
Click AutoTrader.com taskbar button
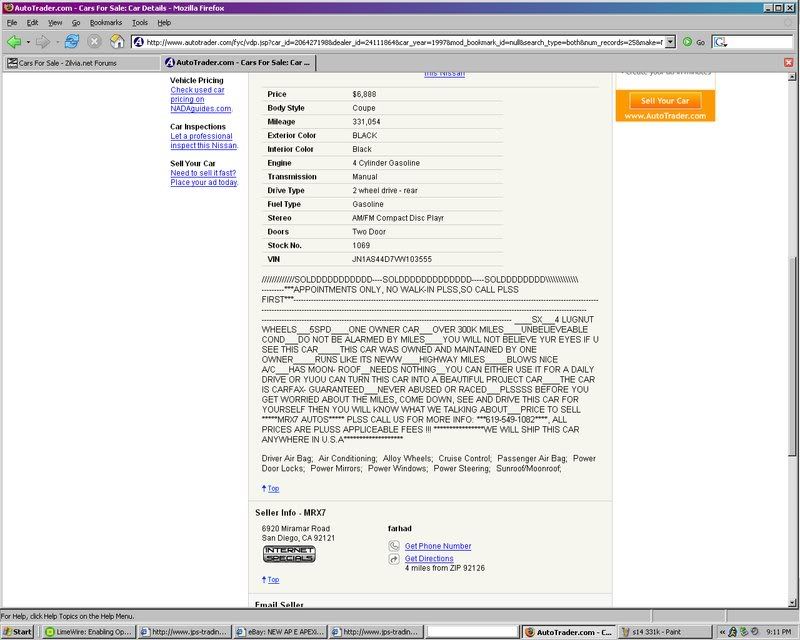568,632
